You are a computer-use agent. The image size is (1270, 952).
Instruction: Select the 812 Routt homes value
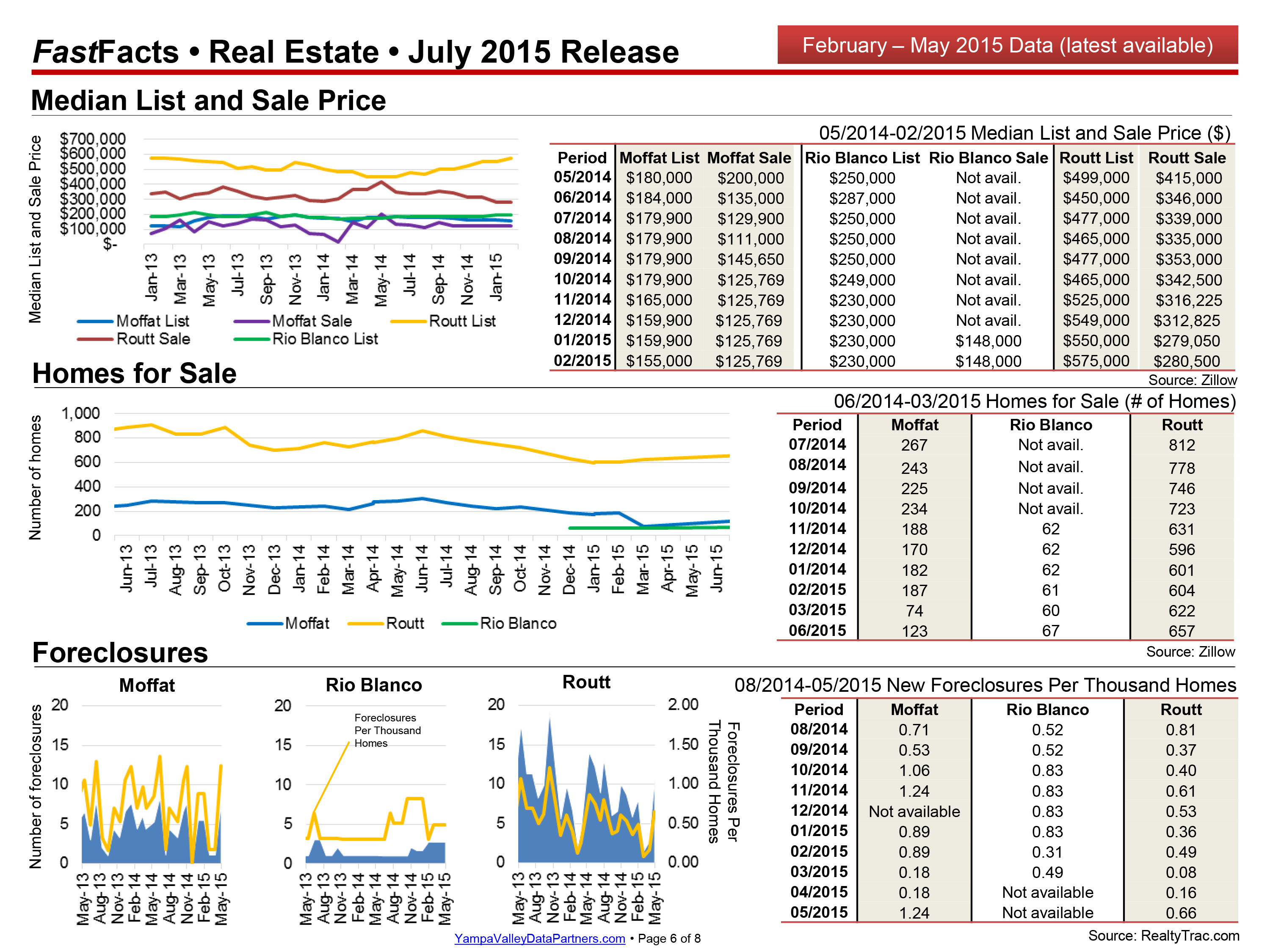click(x=1182, y=445)
